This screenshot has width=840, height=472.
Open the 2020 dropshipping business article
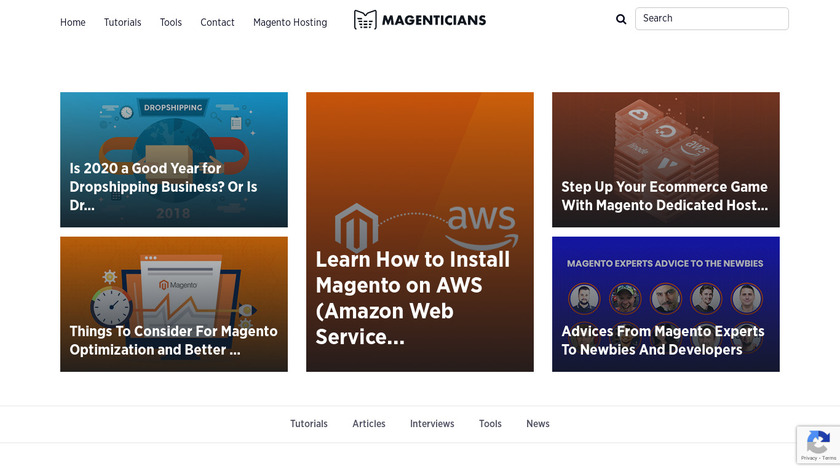click(174, 160)
